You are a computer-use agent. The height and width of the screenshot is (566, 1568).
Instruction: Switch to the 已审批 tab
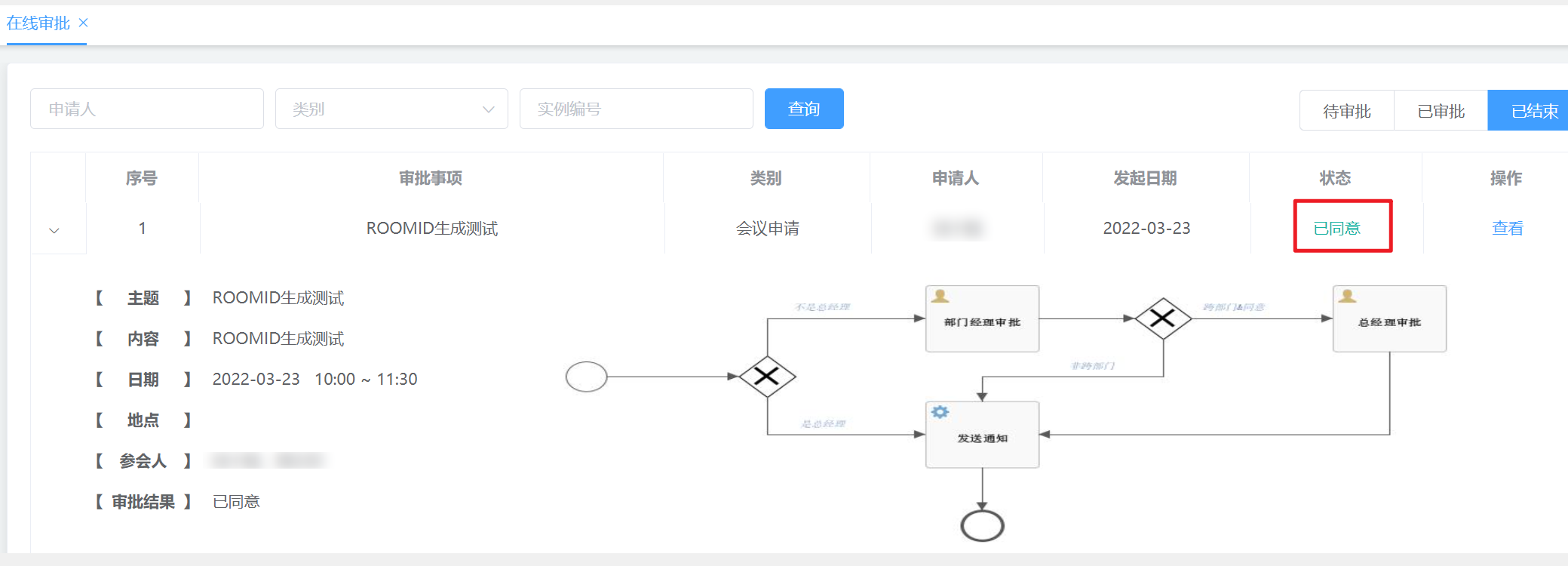point(1441,111)
